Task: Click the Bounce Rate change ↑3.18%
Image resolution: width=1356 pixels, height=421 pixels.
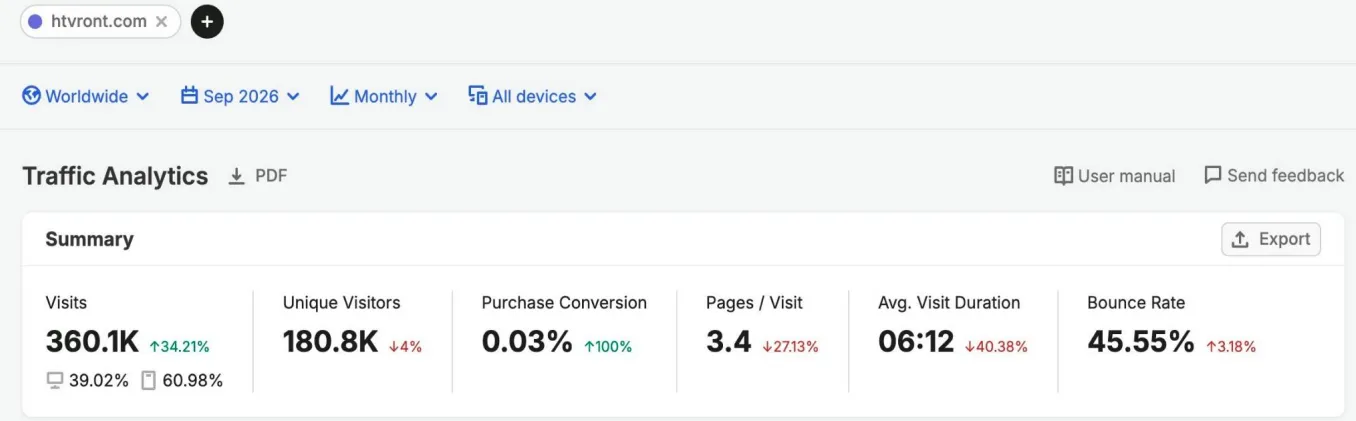Action: tap(1230, 347)
